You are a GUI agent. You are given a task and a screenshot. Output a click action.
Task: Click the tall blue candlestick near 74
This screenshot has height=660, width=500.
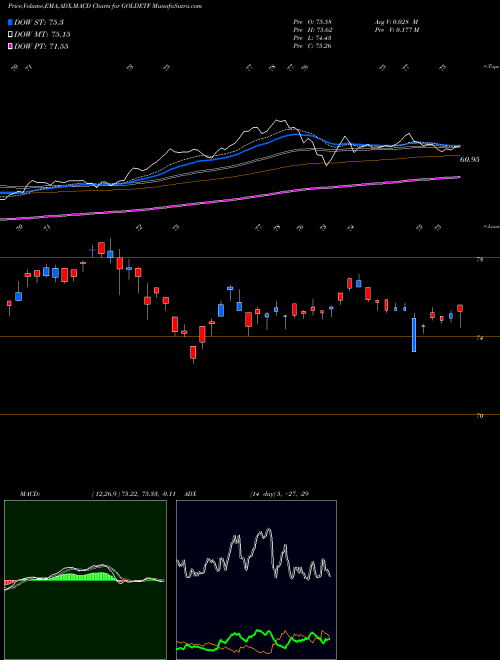pos(414,335)
